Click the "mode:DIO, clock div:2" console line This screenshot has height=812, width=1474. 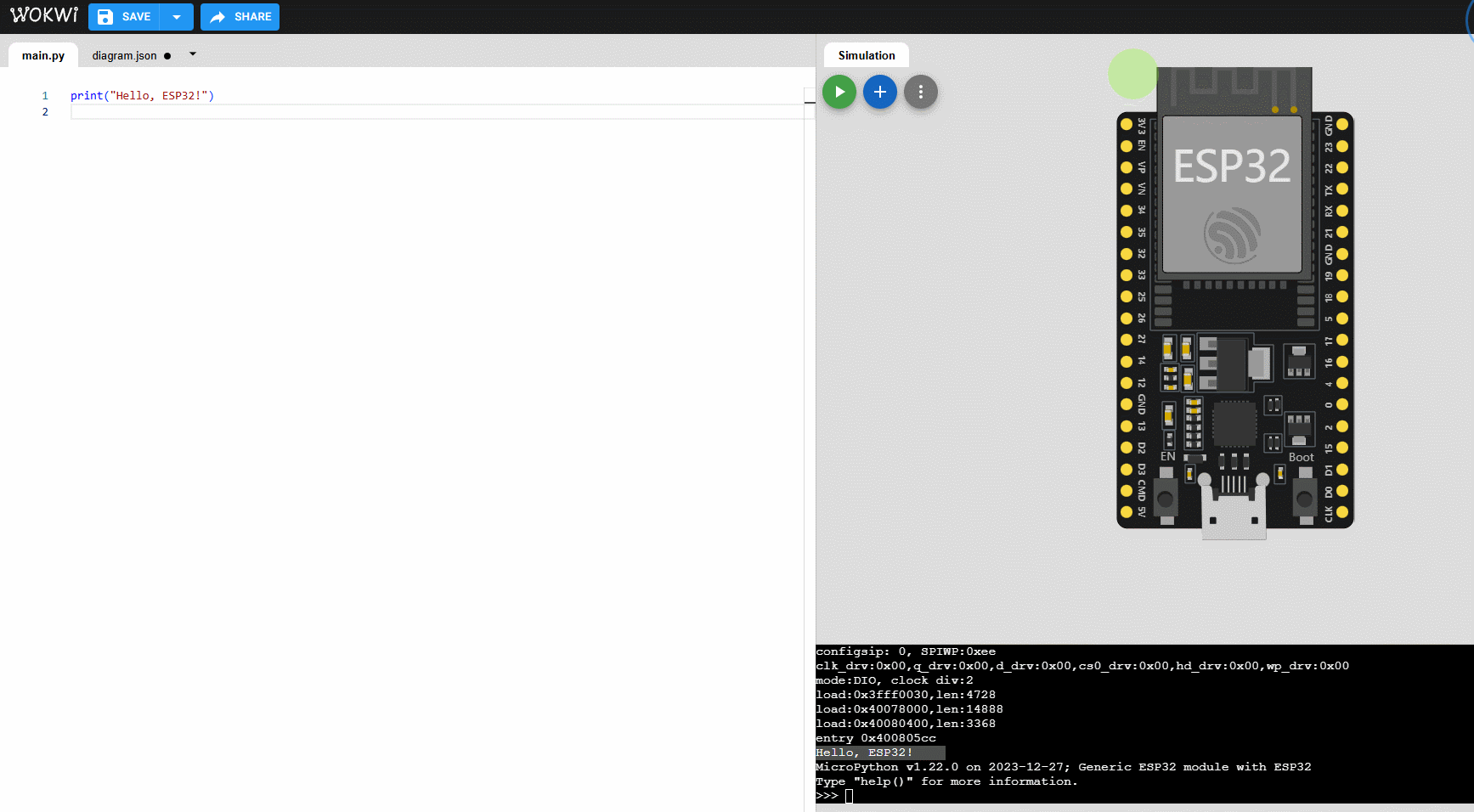pyautogui.click(x=895, y=680)
